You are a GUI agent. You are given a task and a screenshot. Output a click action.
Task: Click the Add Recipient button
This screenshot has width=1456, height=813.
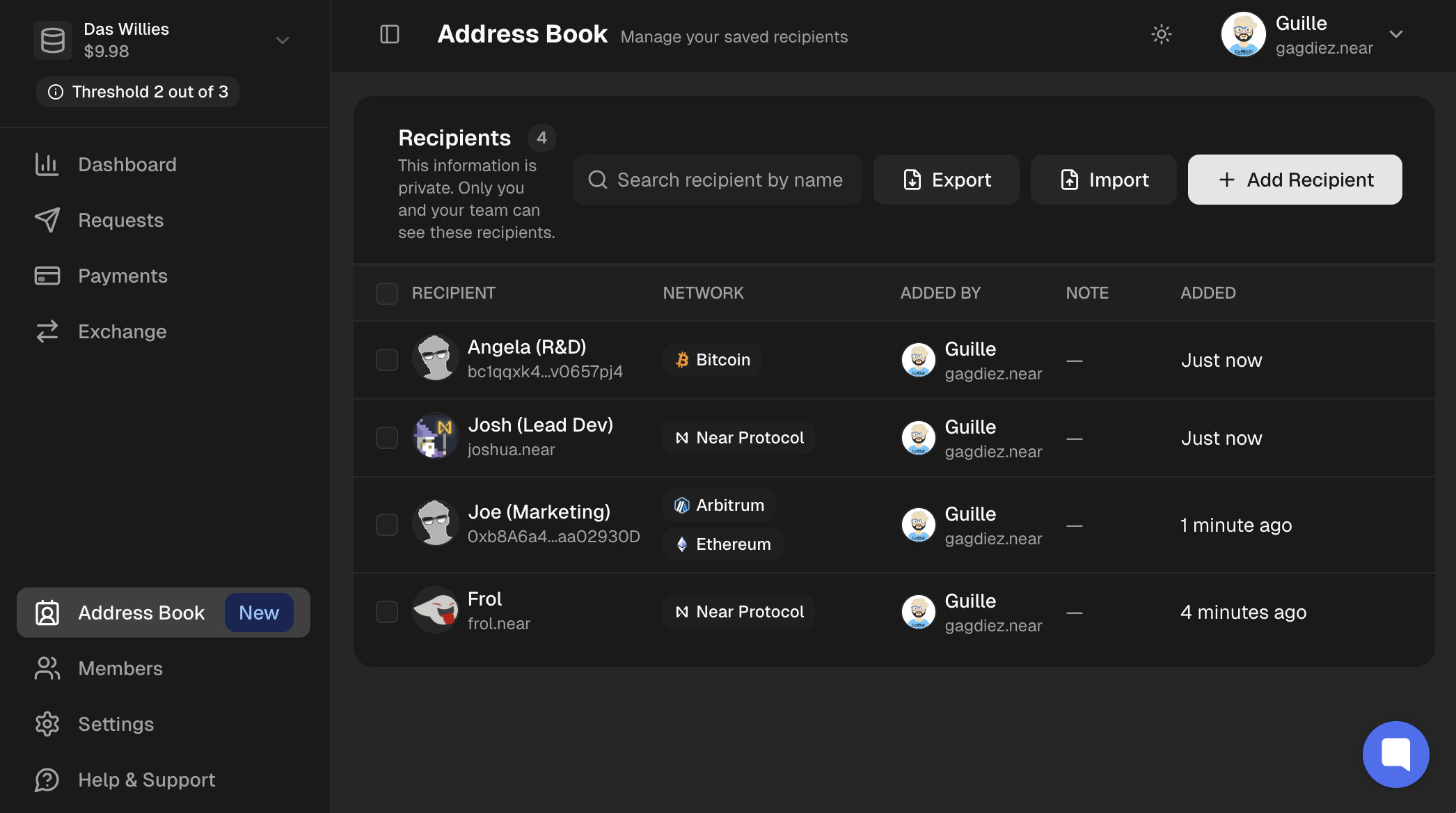[x=1295, y=180]
